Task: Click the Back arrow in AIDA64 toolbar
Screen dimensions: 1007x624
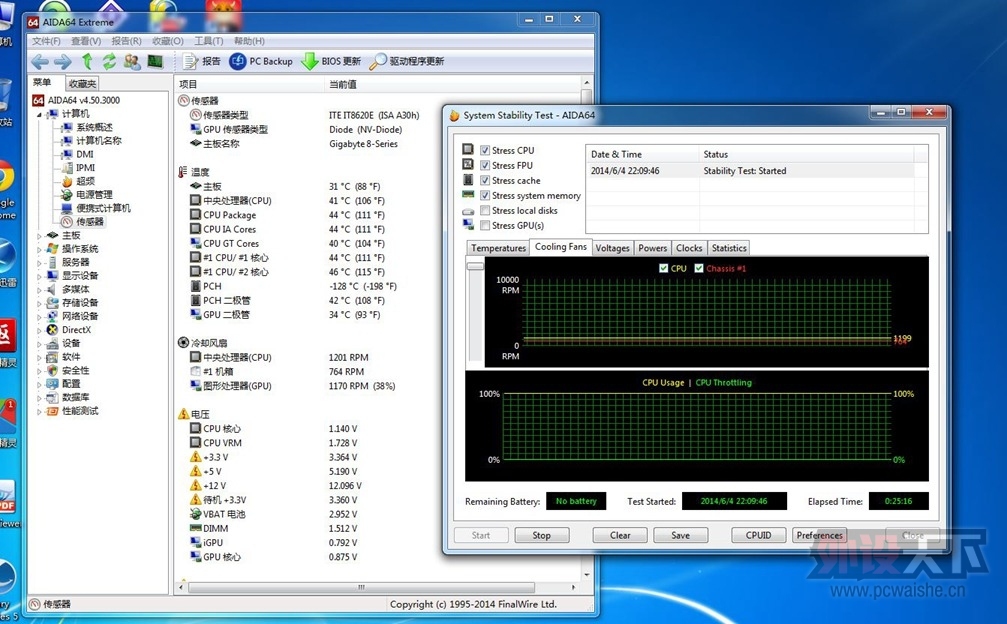Action: tap(40, 62)
